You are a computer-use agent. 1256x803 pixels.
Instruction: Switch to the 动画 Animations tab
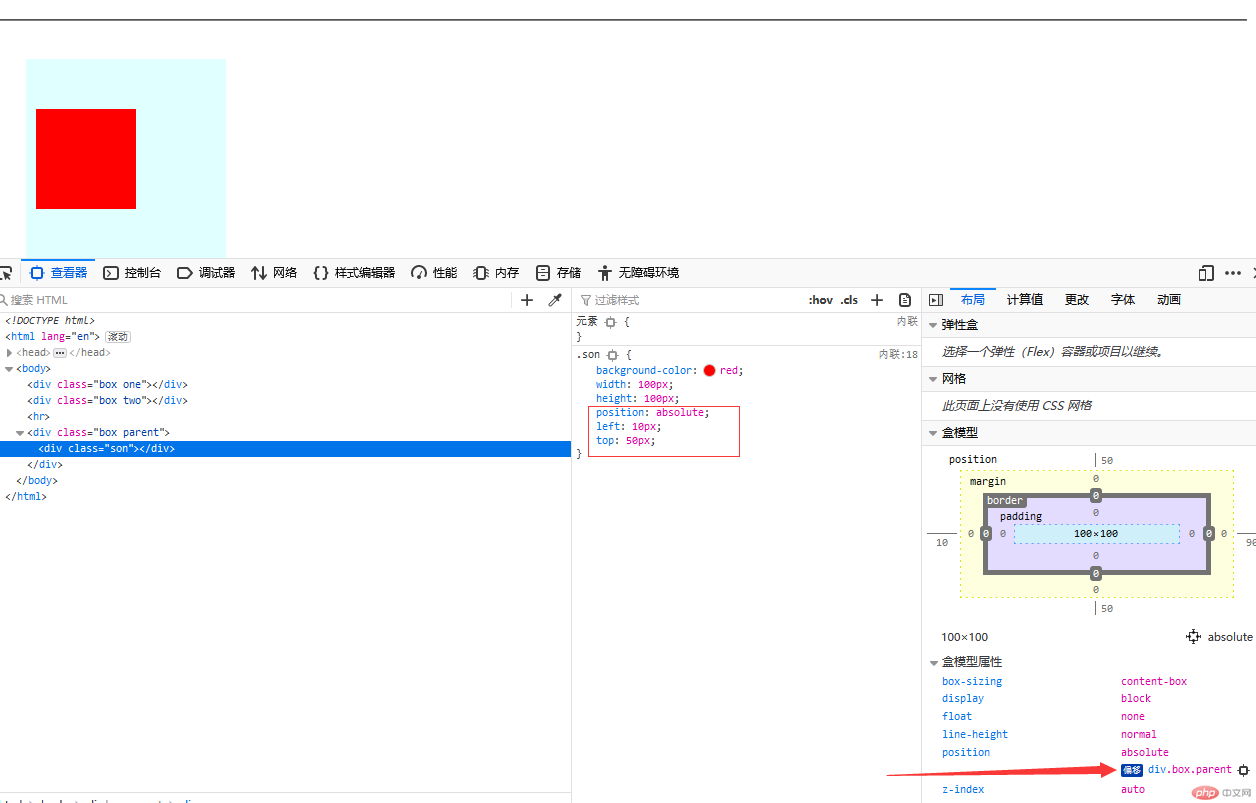click(x=1169, y=300)
